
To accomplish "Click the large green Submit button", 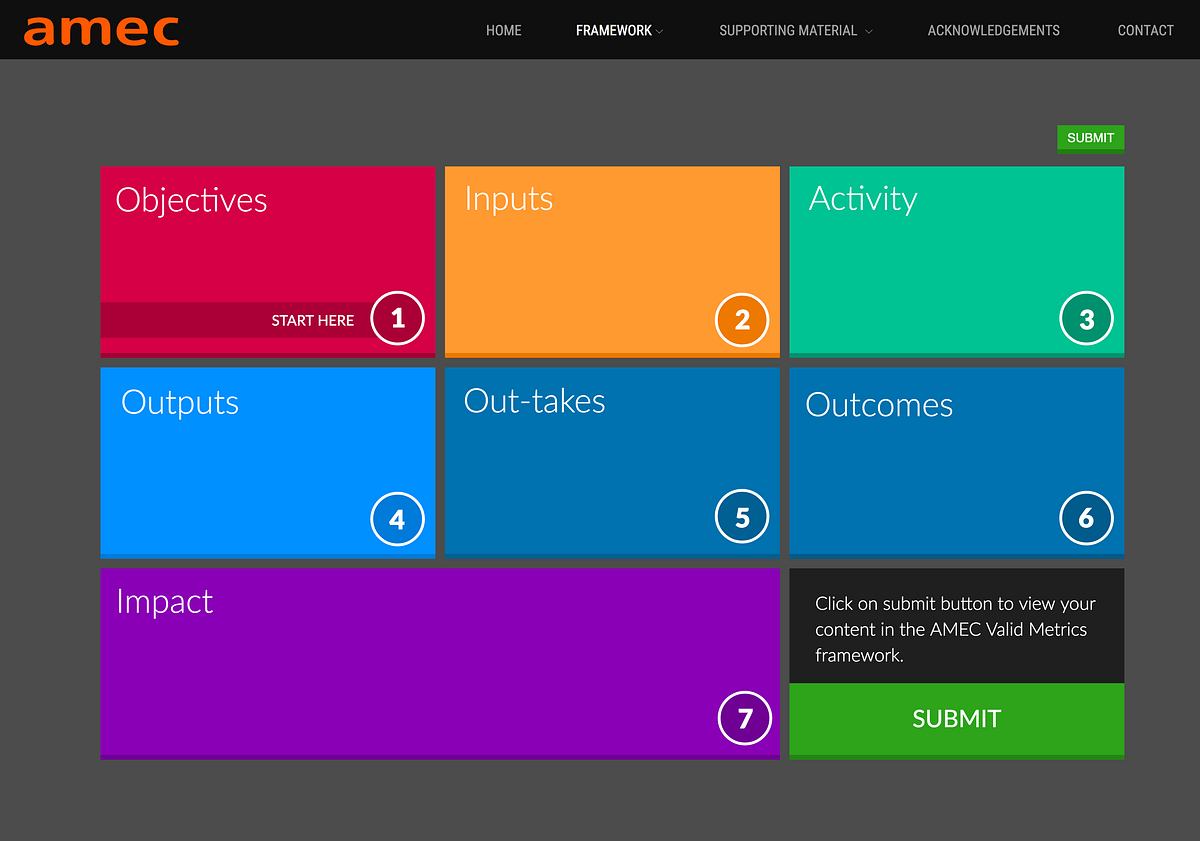I will coord(956,719).
